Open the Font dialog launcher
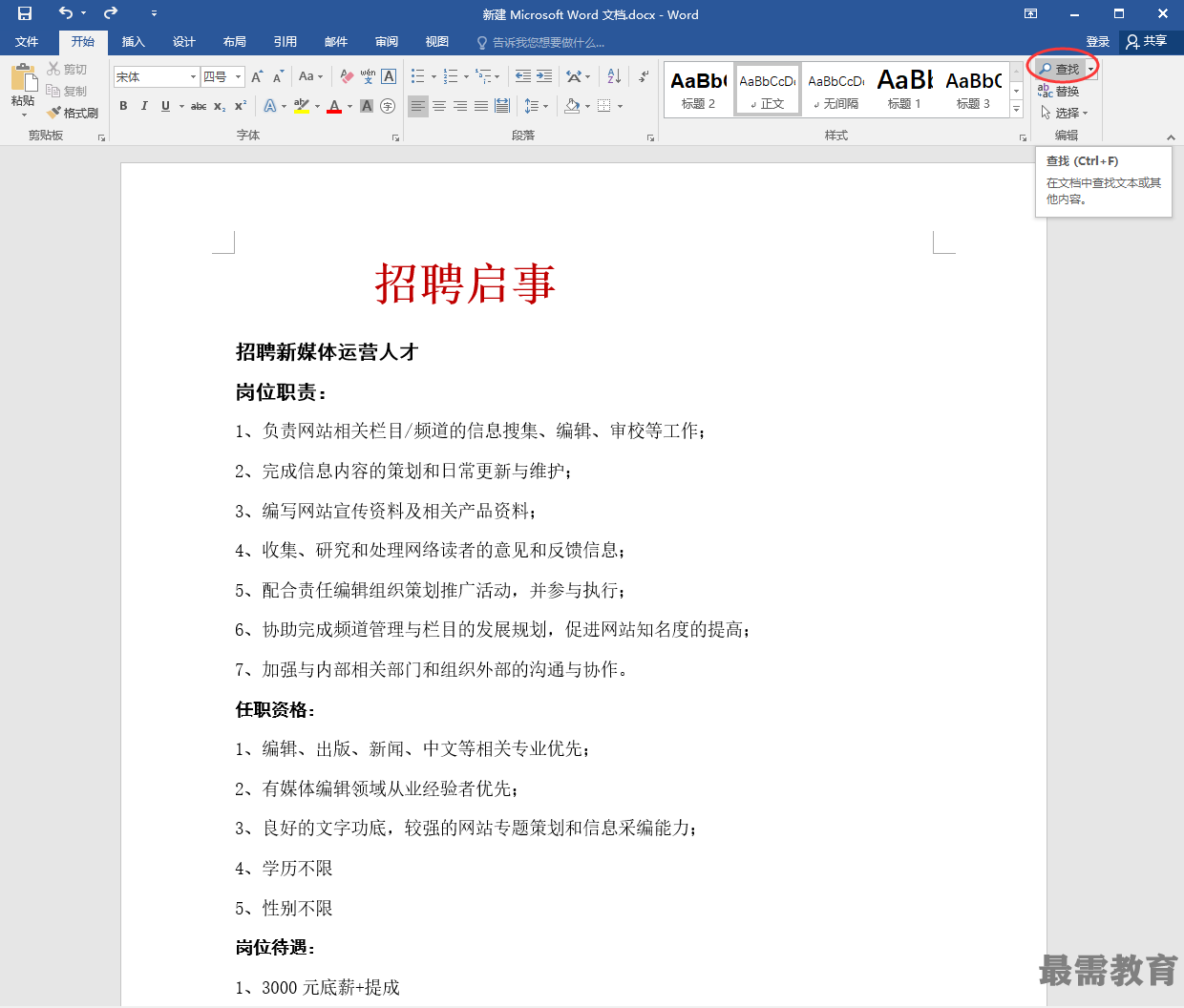The width and height of the screenshot is (1184, 1008). click(395, 137)
